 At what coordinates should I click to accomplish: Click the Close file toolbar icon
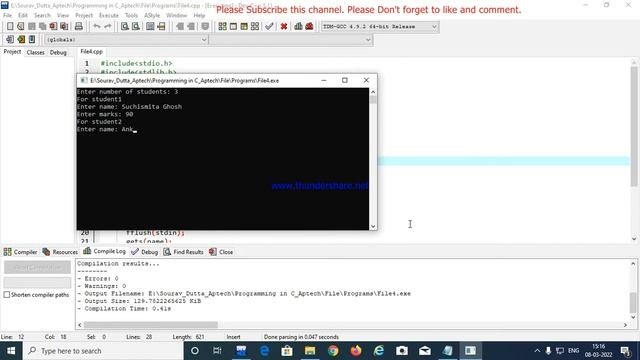click(x=53, y=27)
